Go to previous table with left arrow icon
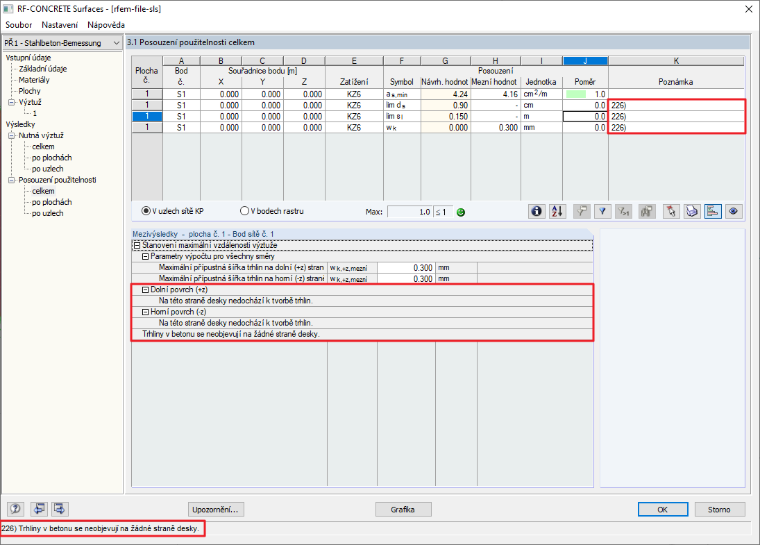This screenshot has width=760, height=545. (39, 509)
